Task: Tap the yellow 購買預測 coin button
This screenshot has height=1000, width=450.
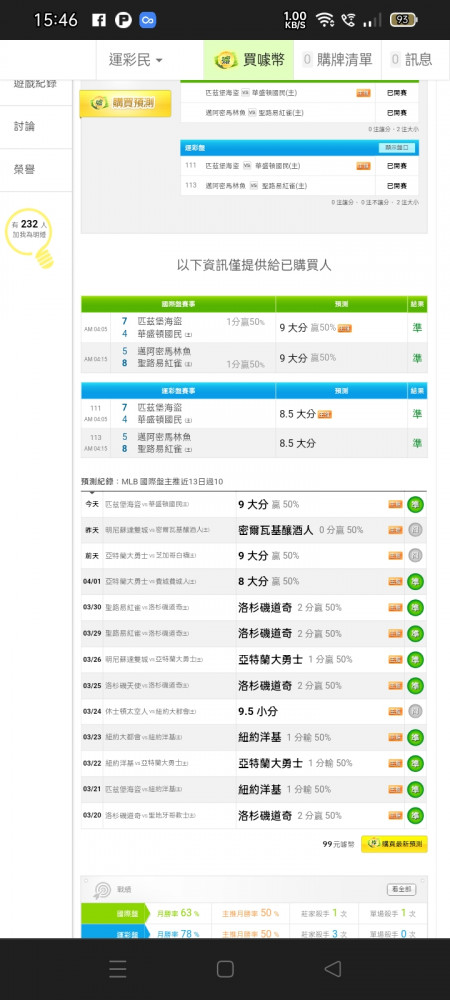Action: click(125, 103)
